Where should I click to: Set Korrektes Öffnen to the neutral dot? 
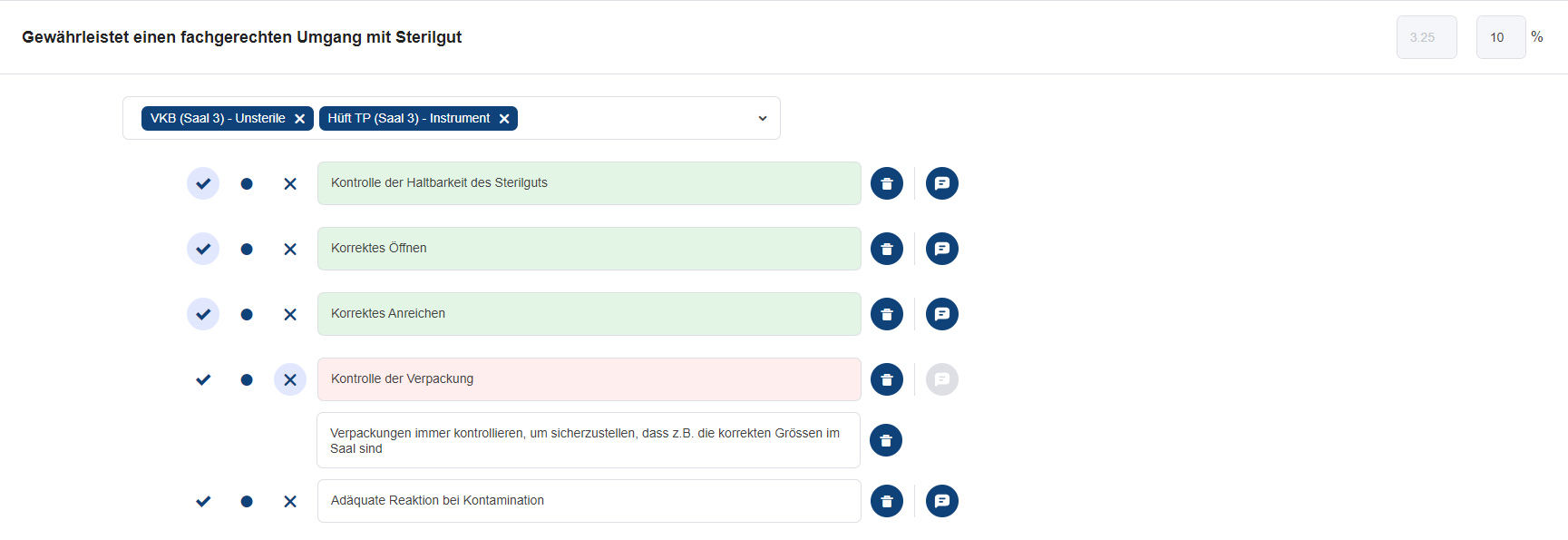247,249
